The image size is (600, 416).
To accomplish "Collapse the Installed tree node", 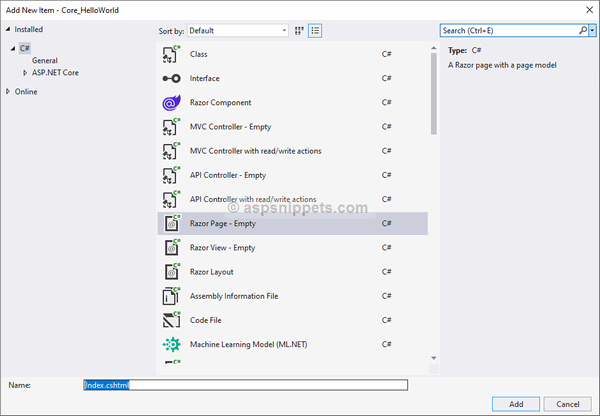I will pyautogui.click(x=8, y=29).
